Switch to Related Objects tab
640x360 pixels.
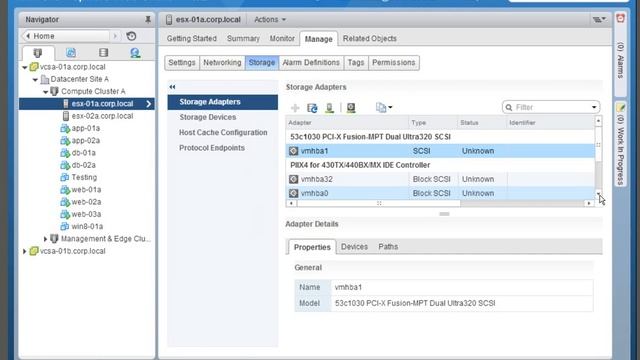[x=370, y=38]
